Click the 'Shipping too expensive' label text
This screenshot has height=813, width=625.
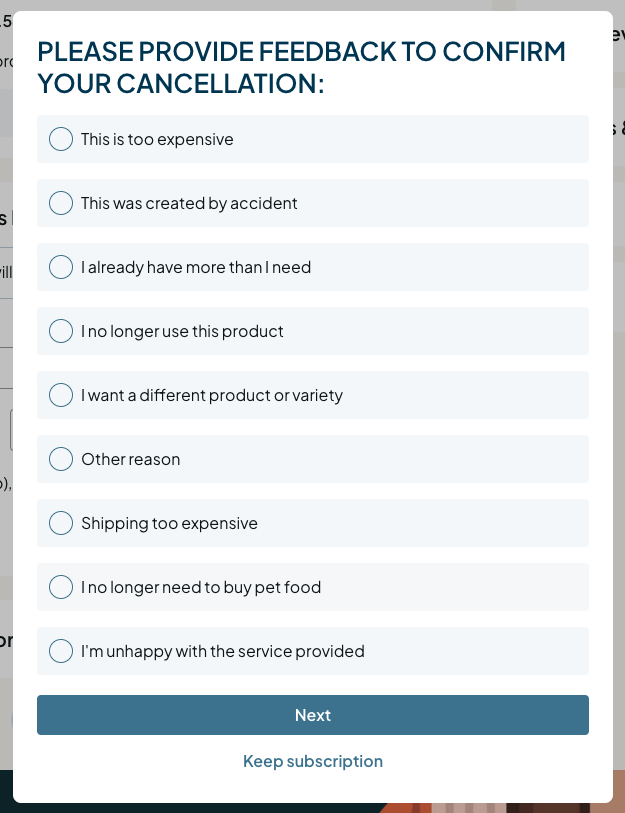[x=169, y=524]
